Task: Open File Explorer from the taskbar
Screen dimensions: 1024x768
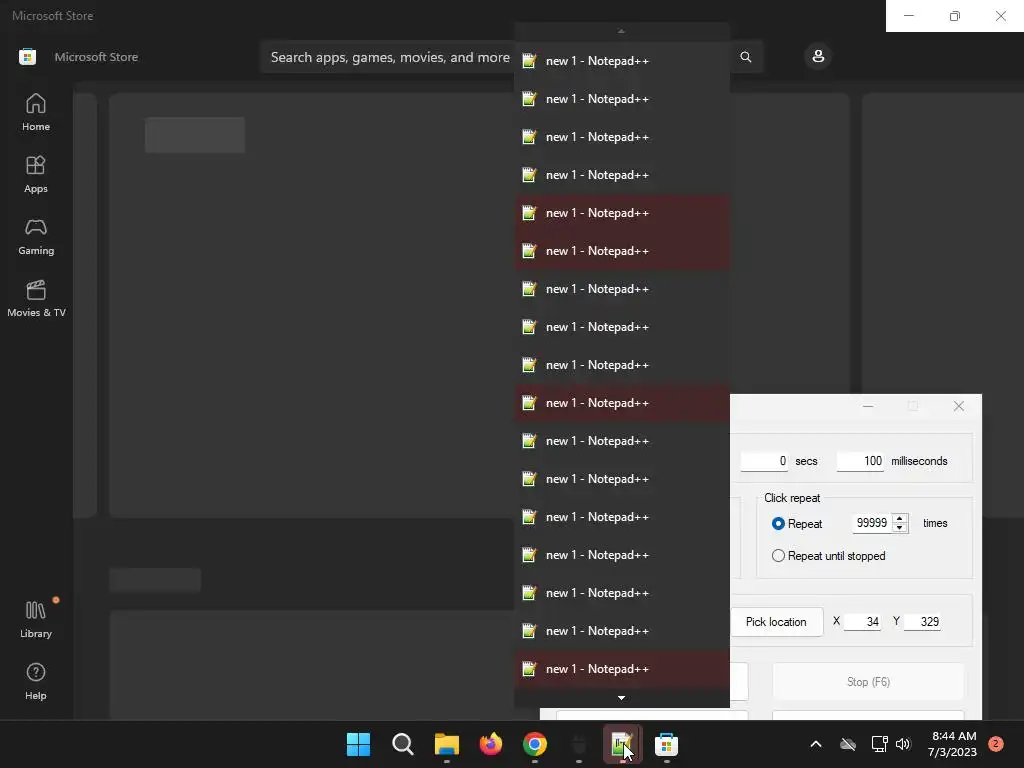Action: (x=447, y=744)
